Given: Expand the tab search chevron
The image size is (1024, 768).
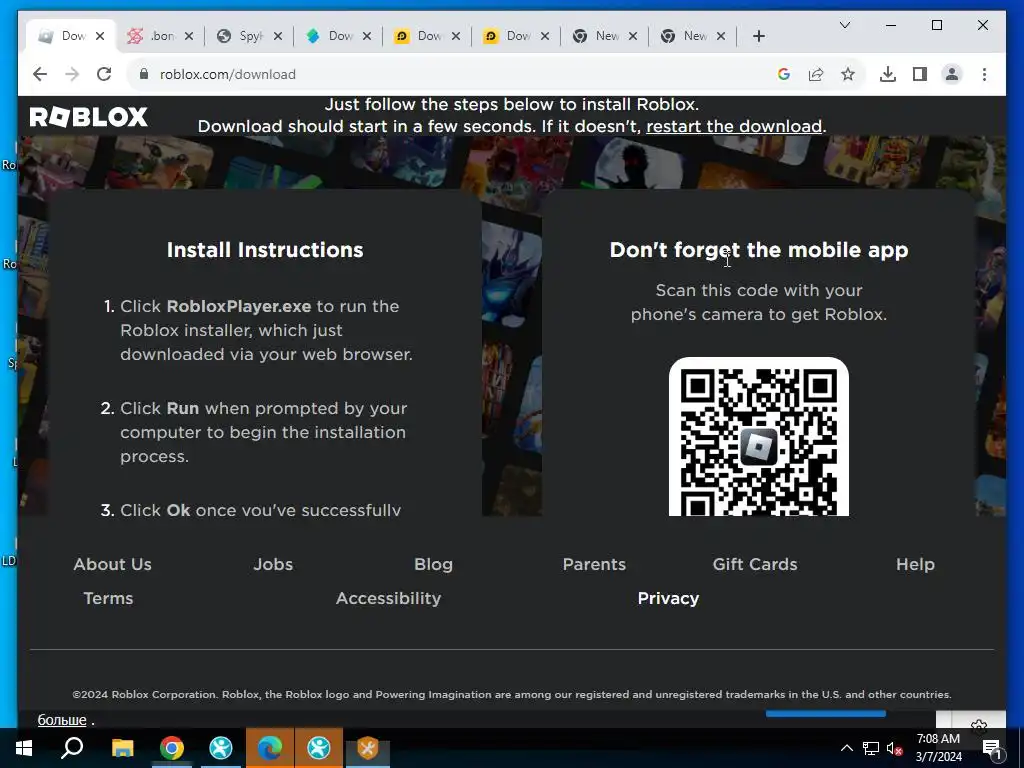Looking at the screenshot, I should pyautogui.click(x=844, y=25).
